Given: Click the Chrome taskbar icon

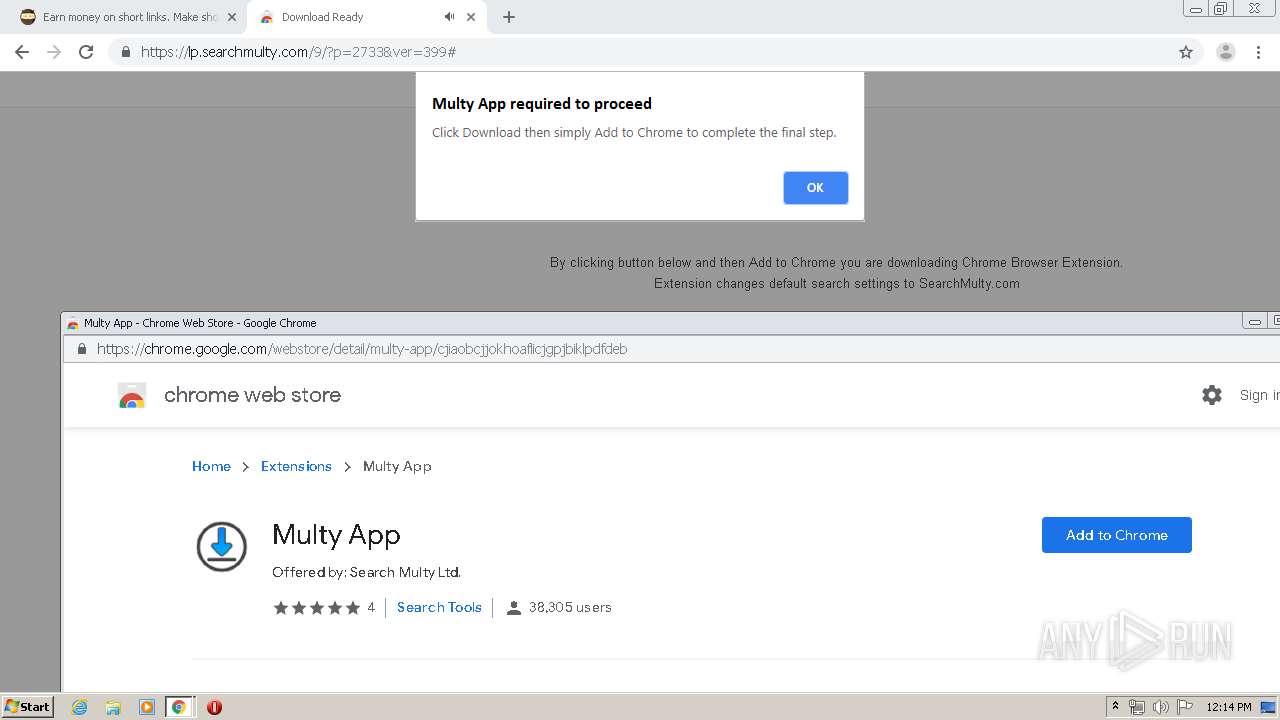Looking at the screenshot, I should pos(178,707).
